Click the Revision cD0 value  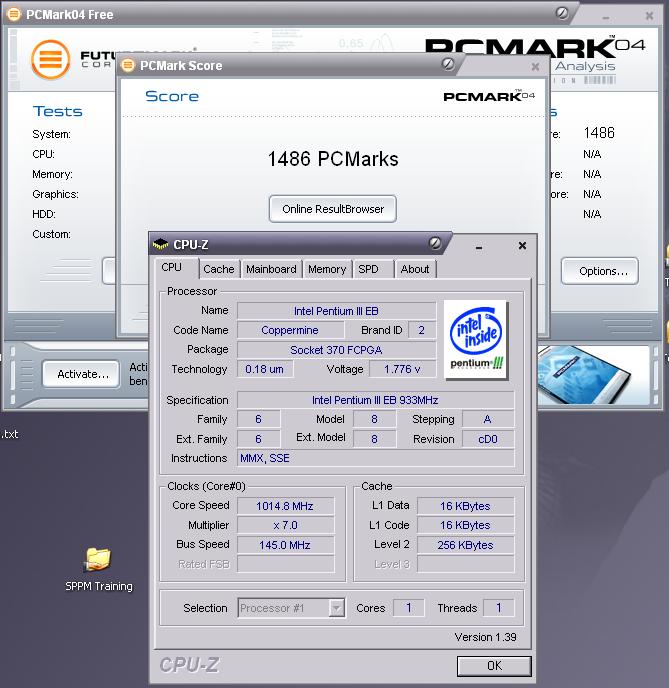coord(487,439)
